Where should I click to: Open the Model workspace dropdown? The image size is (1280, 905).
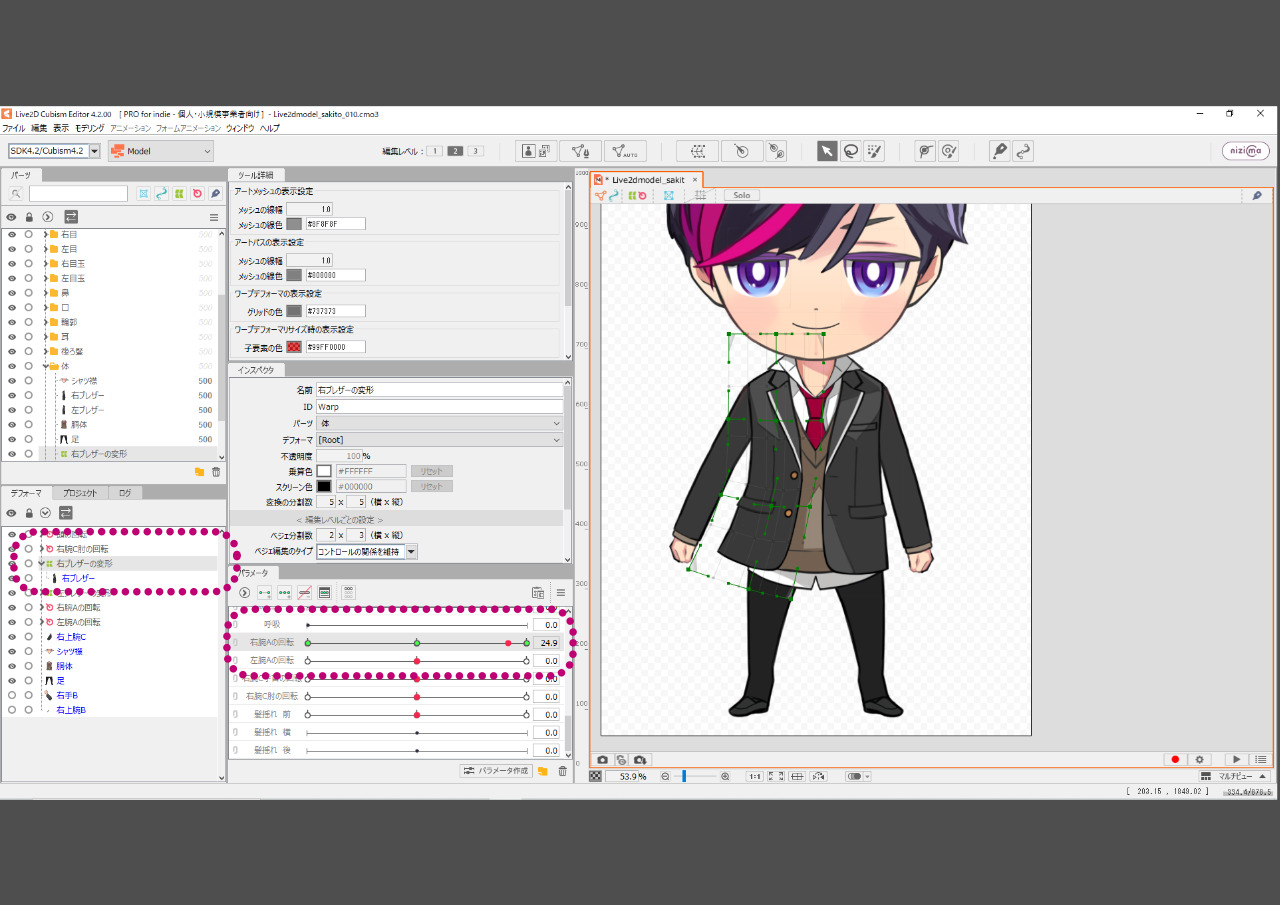coord(161,151)
